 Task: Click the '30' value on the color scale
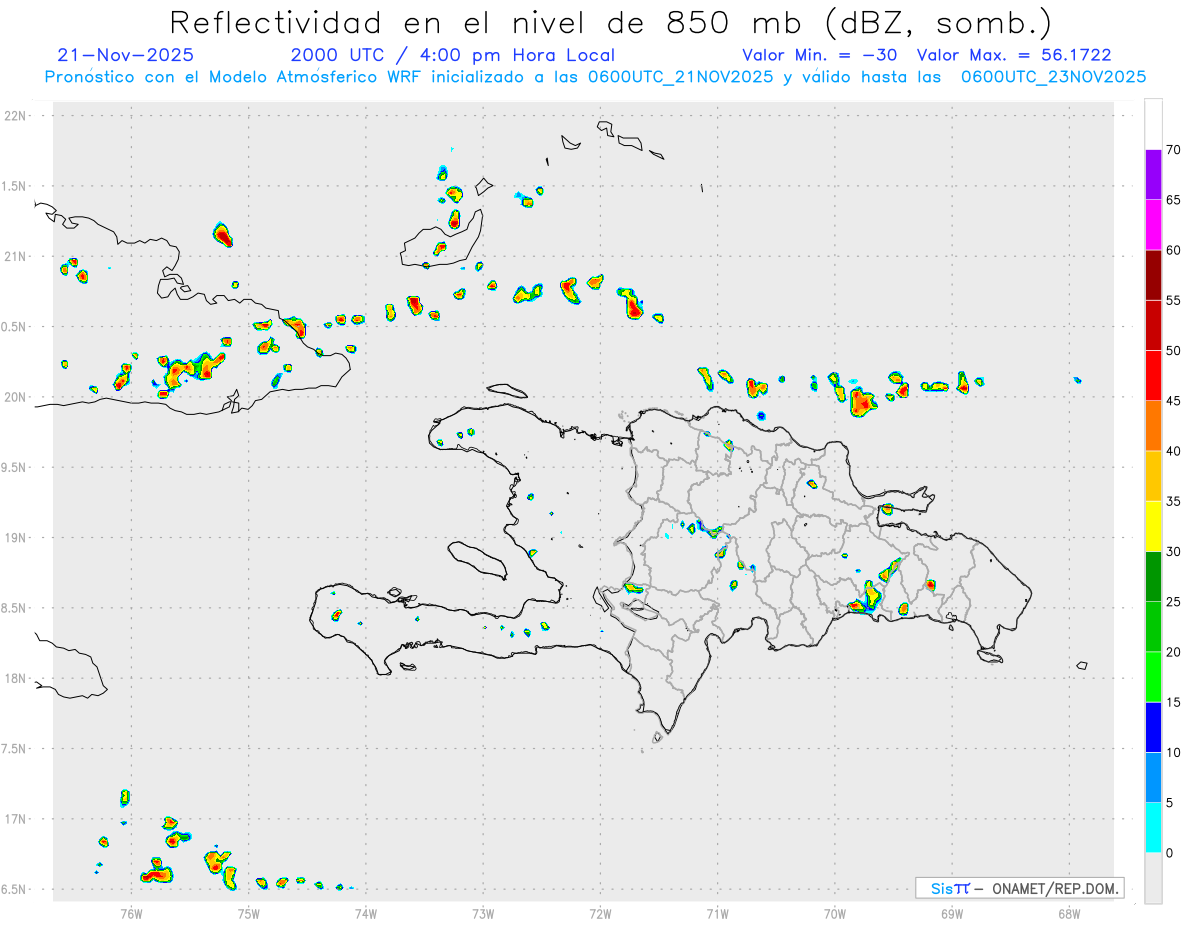[x=1173, y=551]
